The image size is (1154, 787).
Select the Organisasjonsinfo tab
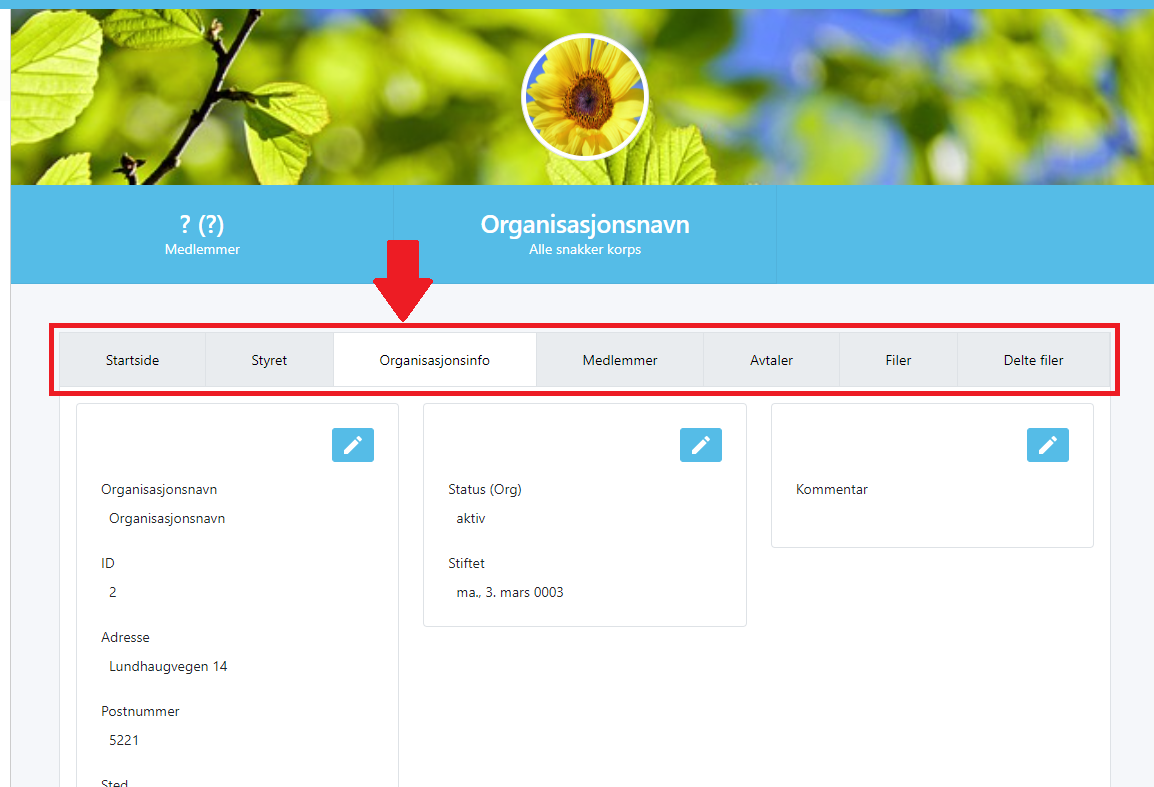(x=434, y=360)
